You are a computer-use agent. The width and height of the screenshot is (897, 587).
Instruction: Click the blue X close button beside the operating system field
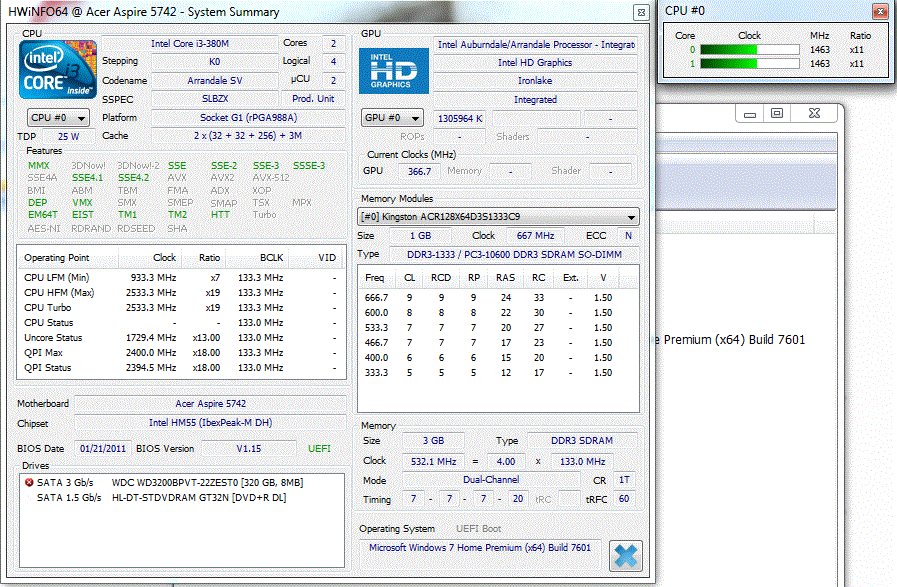(626, 556)
